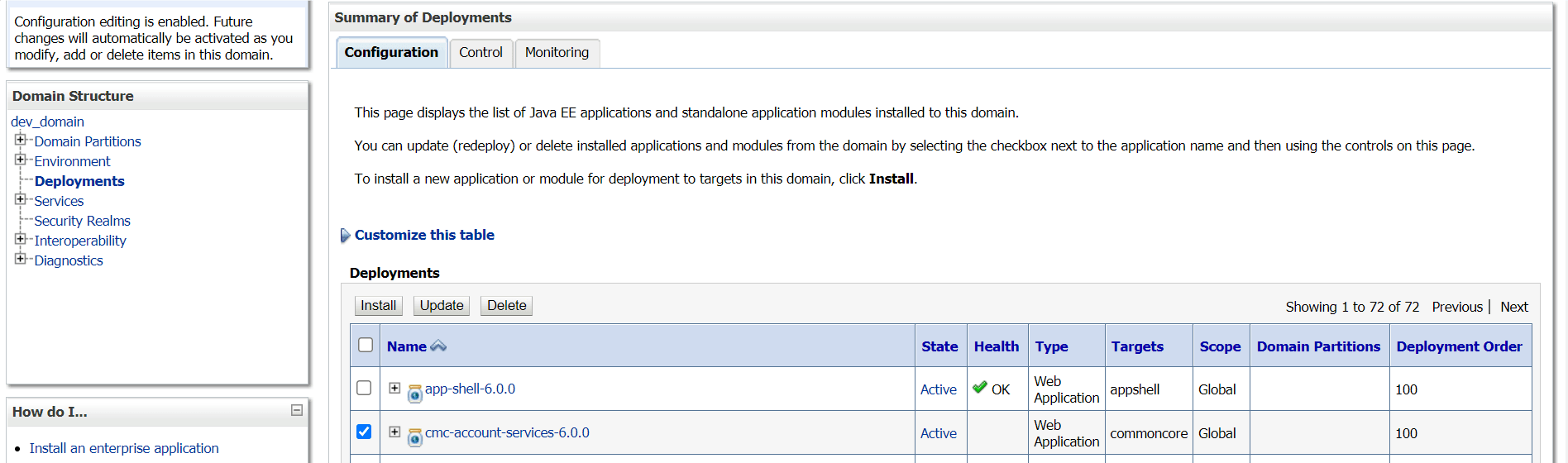Click the green OK health checkmark icon

click(980, 387)
